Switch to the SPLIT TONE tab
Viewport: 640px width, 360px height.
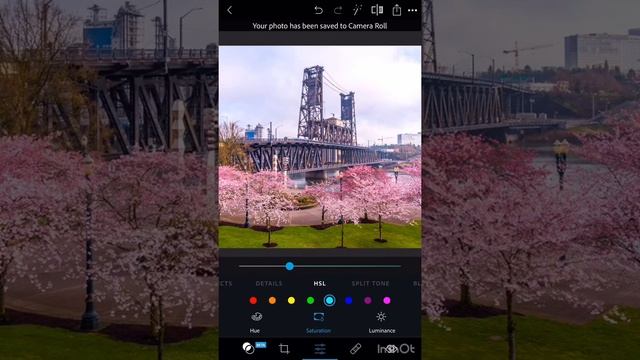pos(370,283)
